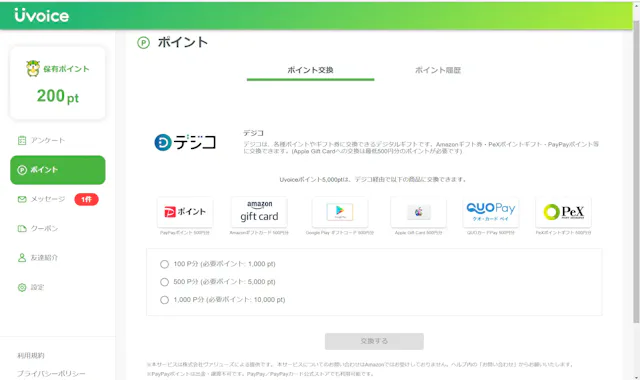This screenshot has width=640, height=380.
Task: Switch to the ポイント履歴 tab
Action: (438, 70)
